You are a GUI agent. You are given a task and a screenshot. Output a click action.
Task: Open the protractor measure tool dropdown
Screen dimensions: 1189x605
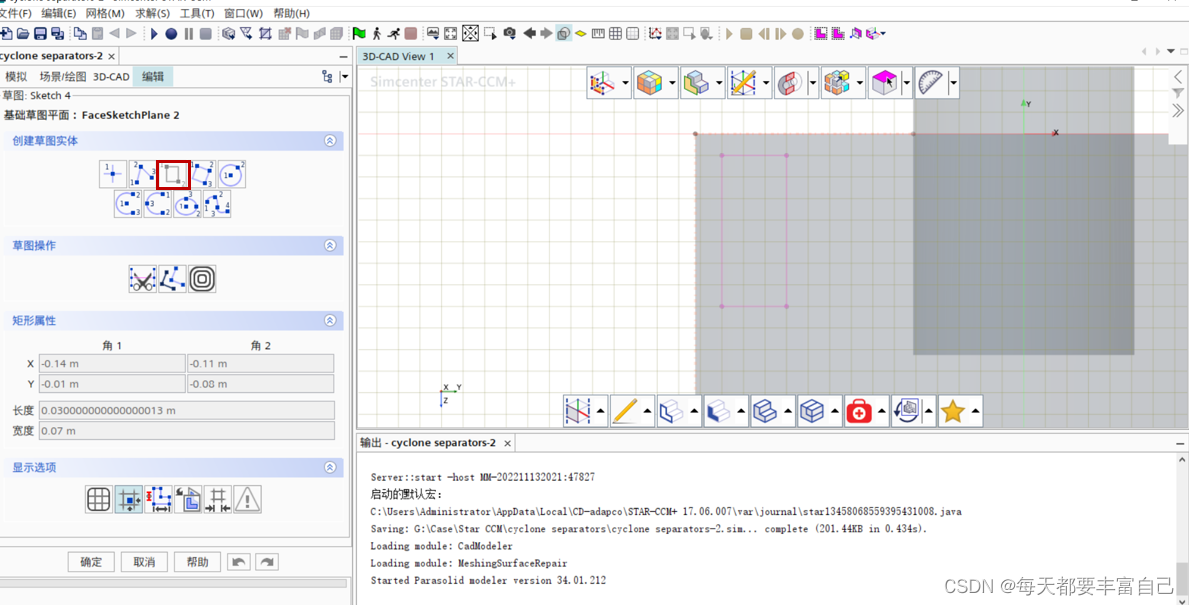tap(953, 83)
